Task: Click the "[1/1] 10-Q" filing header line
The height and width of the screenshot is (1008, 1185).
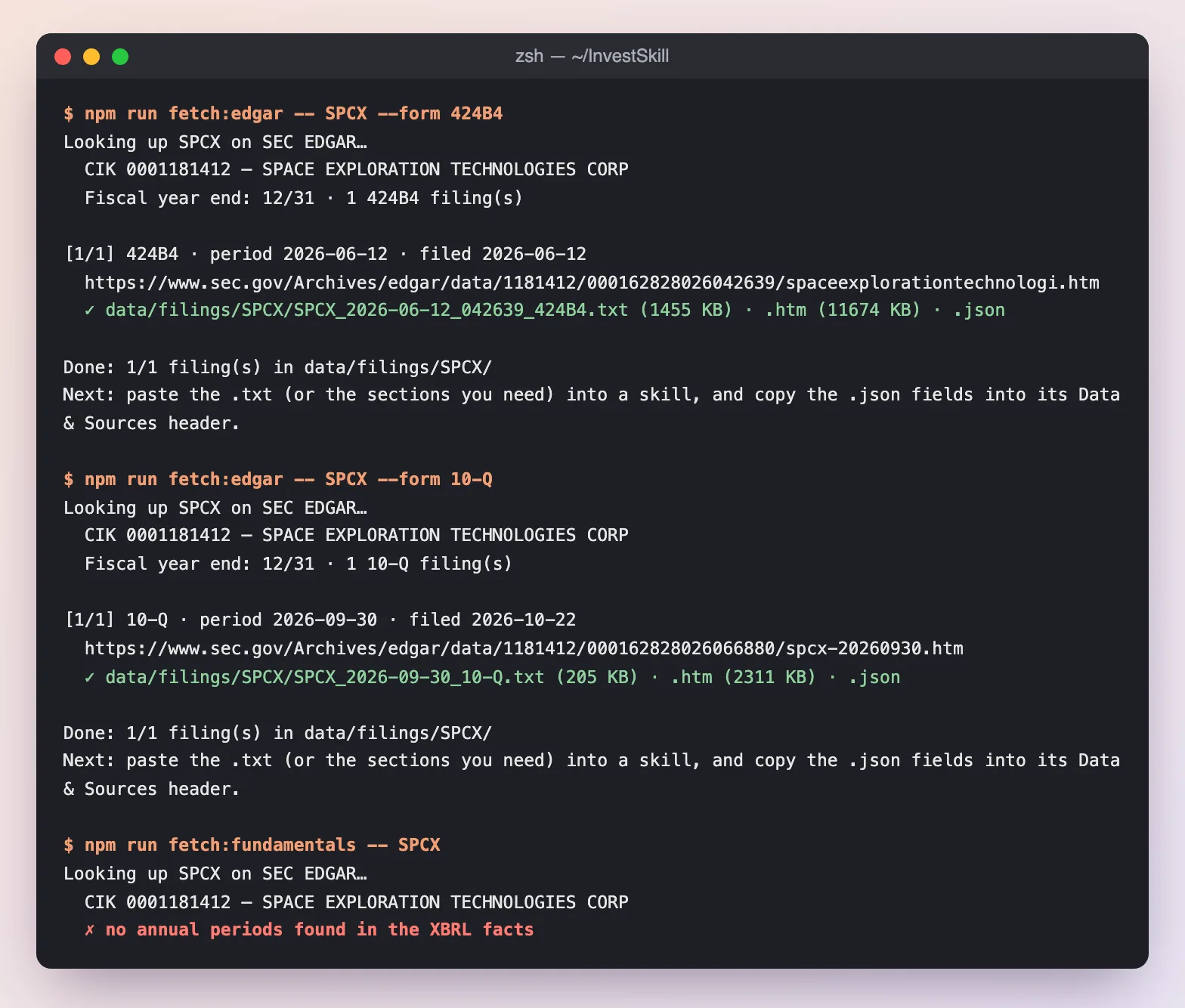Action: [x=320, y=620]
